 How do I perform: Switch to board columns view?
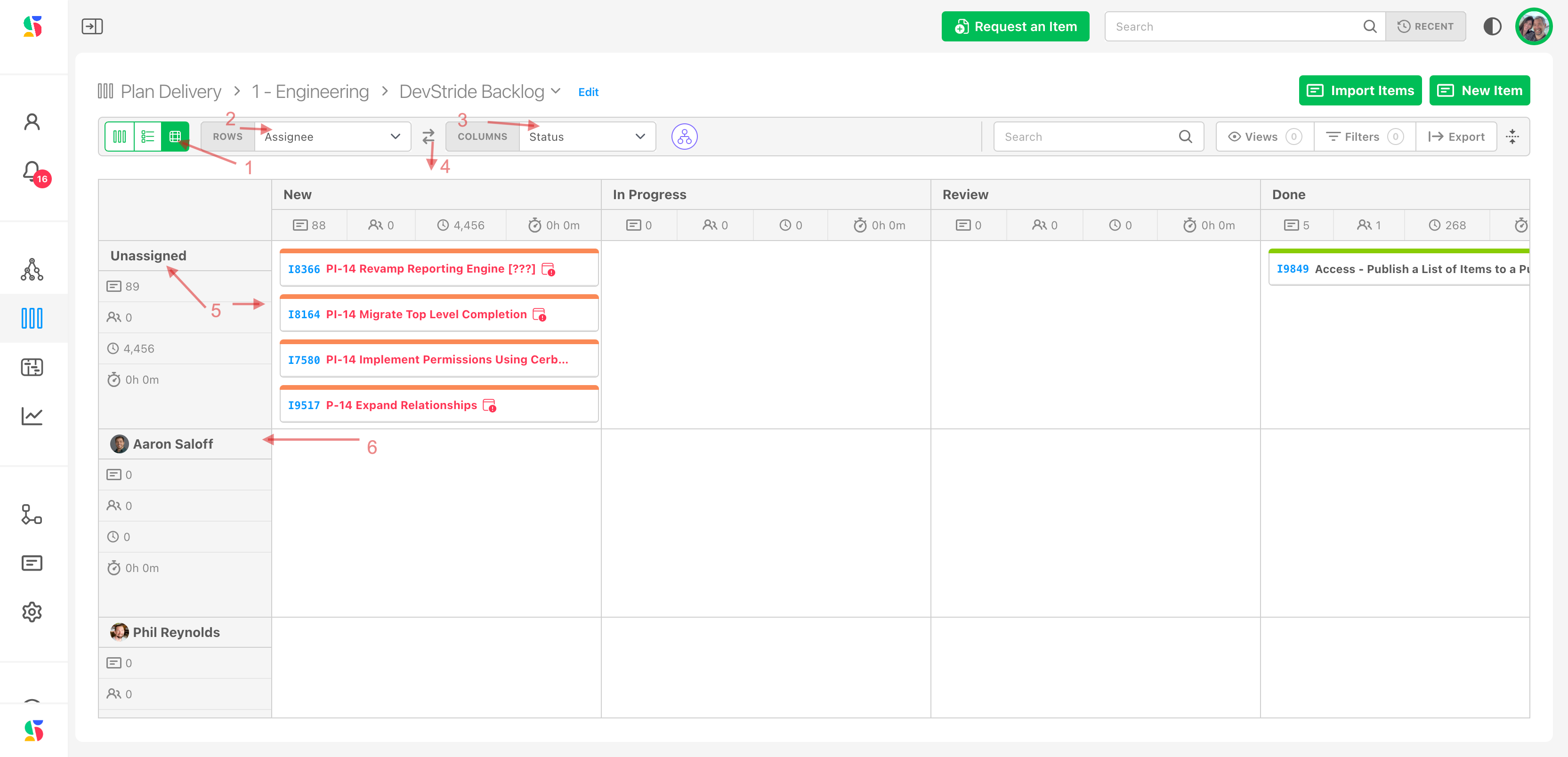[120, 137]
